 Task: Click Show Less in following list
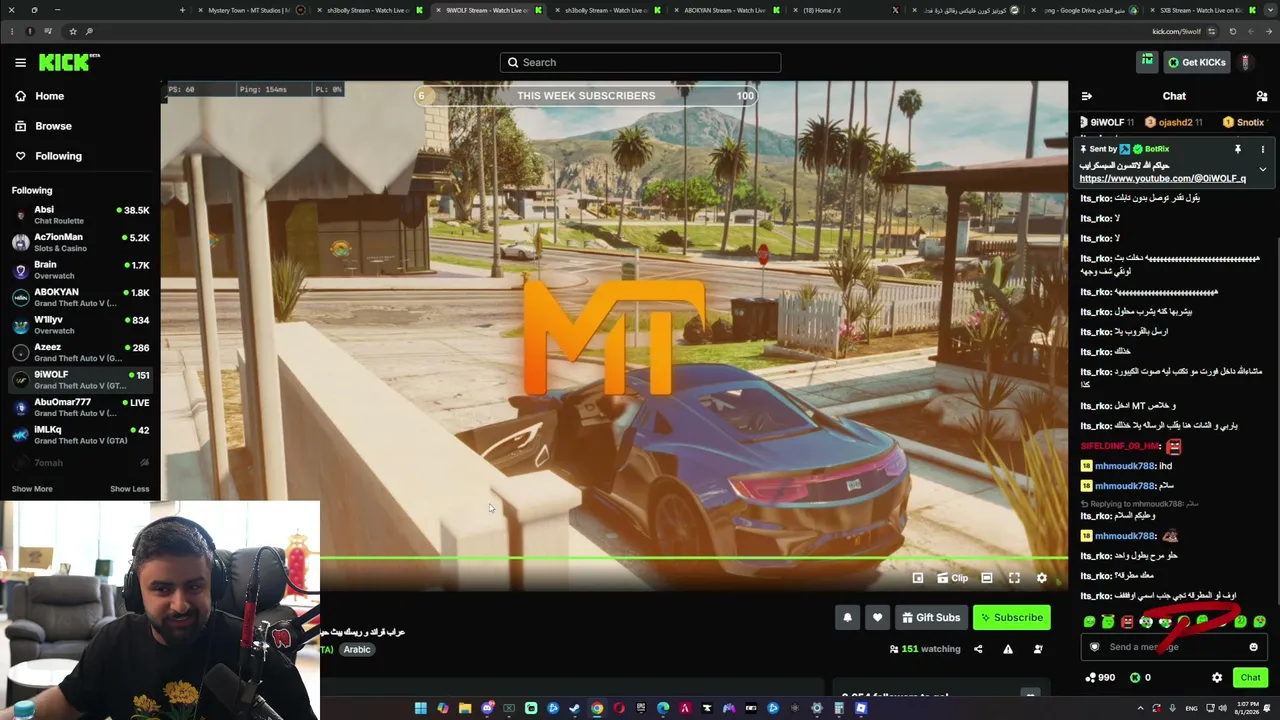click(x=129, y=489)
